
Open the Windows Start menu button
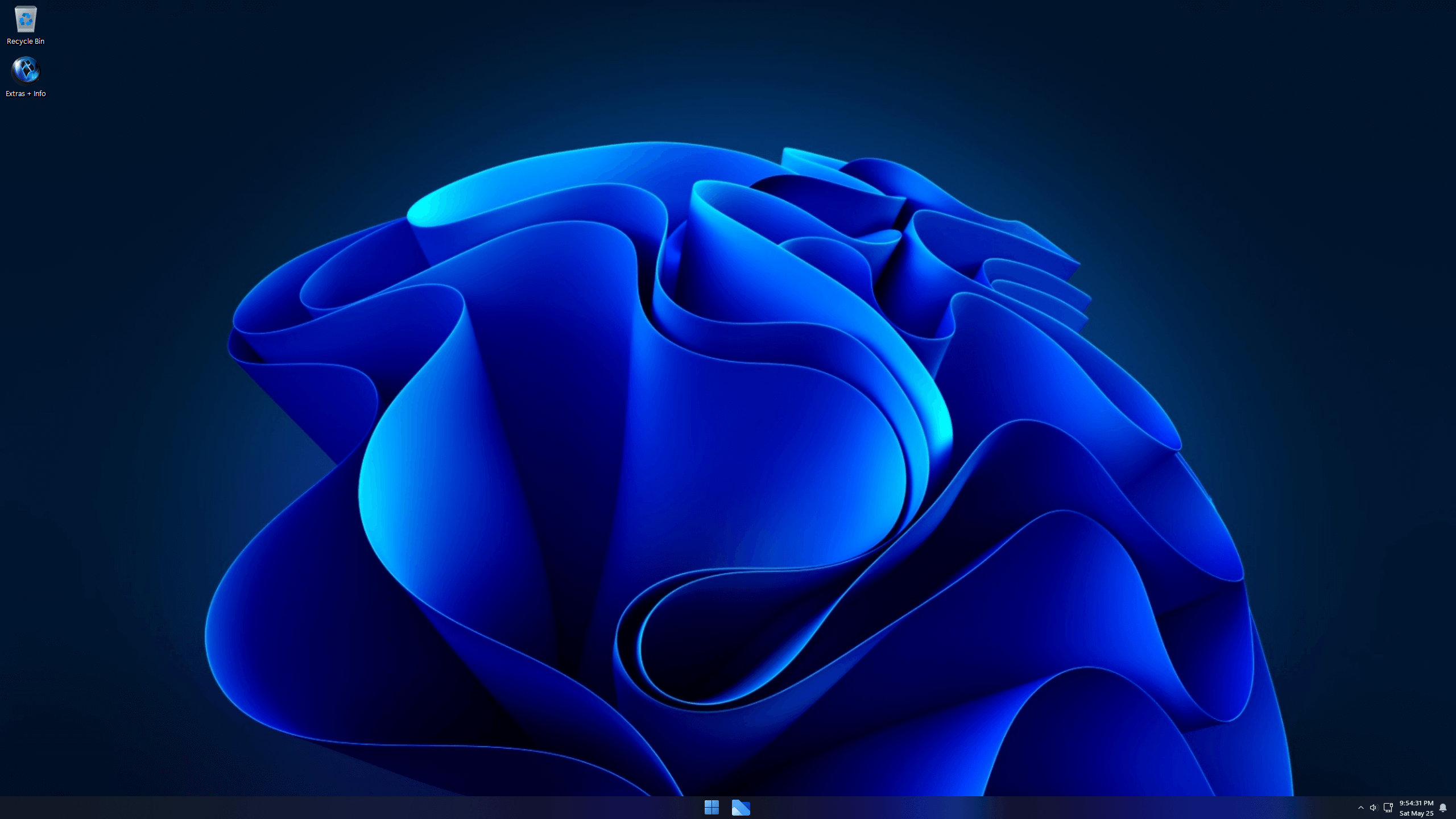[712, 807]
